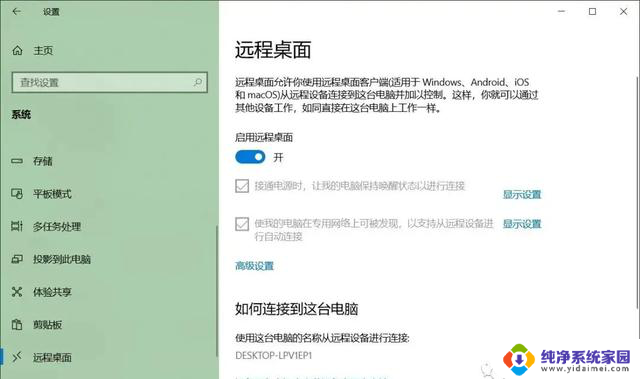Toggle checkbox 接通电源时保持唤醒状态
640x379 pixels.
242,186
